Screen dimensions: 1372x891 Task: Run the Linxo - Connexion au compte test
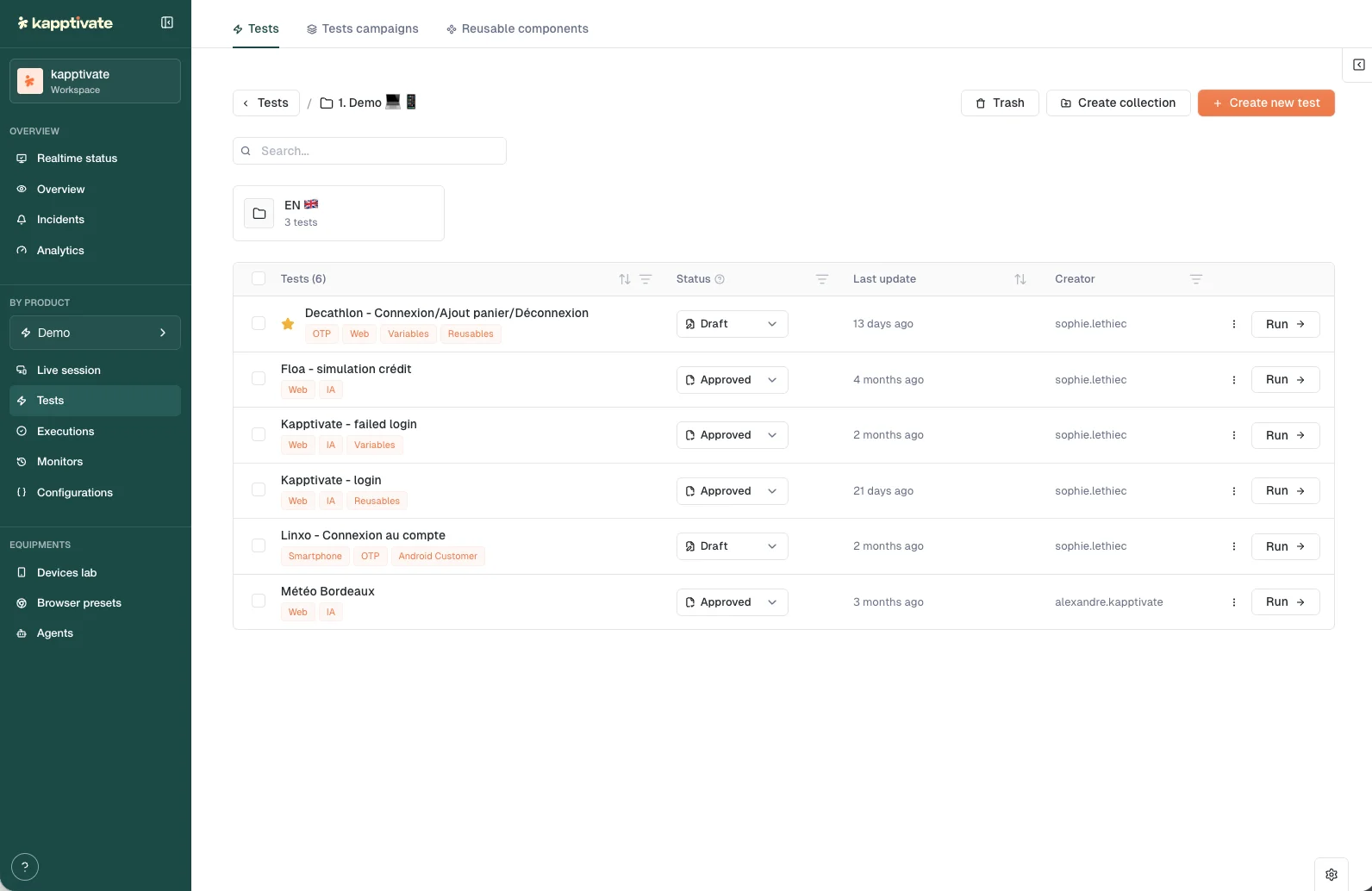1285,546
